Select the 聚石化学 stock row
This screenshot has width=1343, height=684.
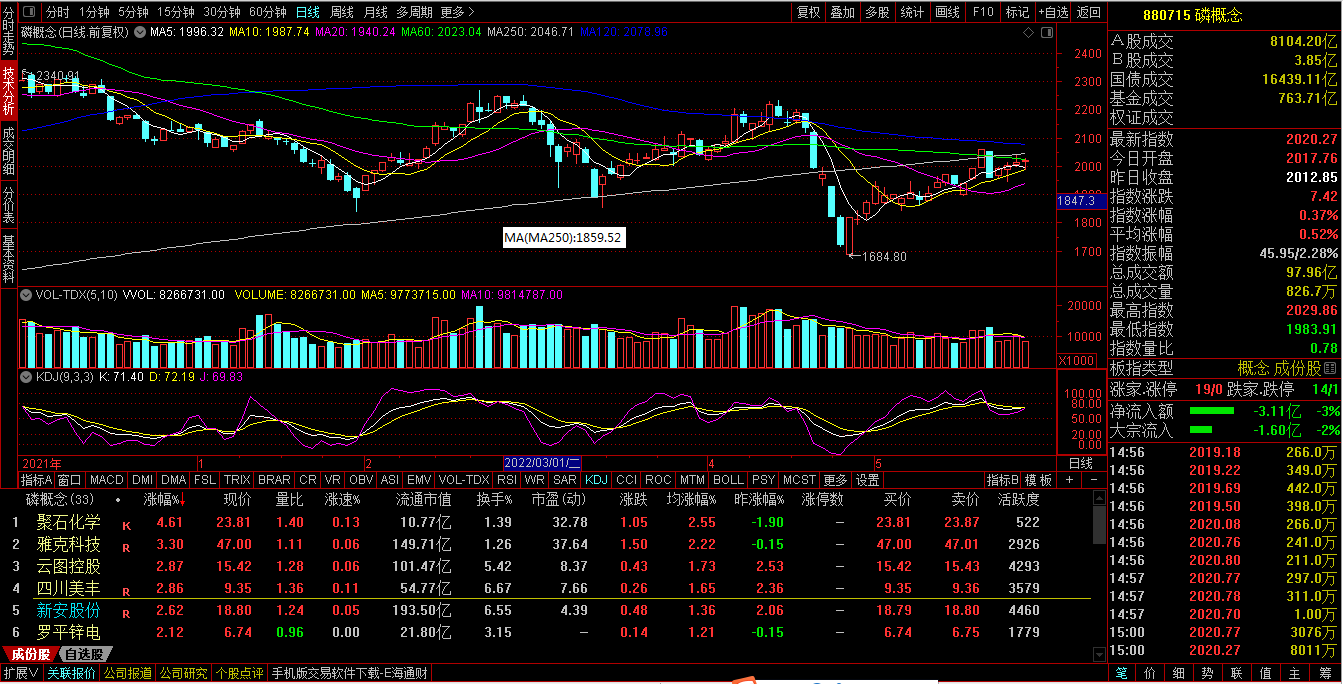point(548,522)
